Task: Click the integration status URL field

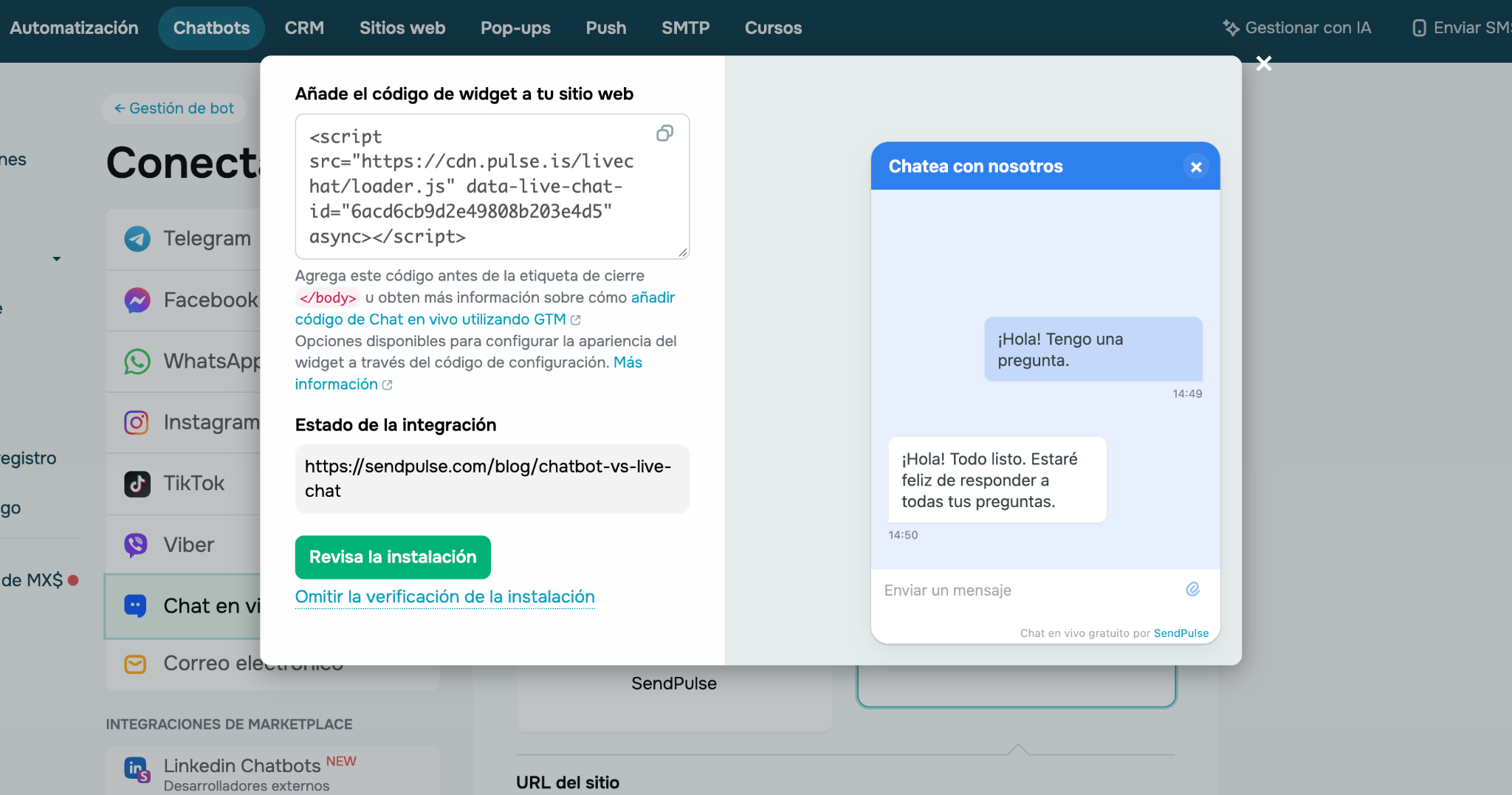Action: pos(492,479)
